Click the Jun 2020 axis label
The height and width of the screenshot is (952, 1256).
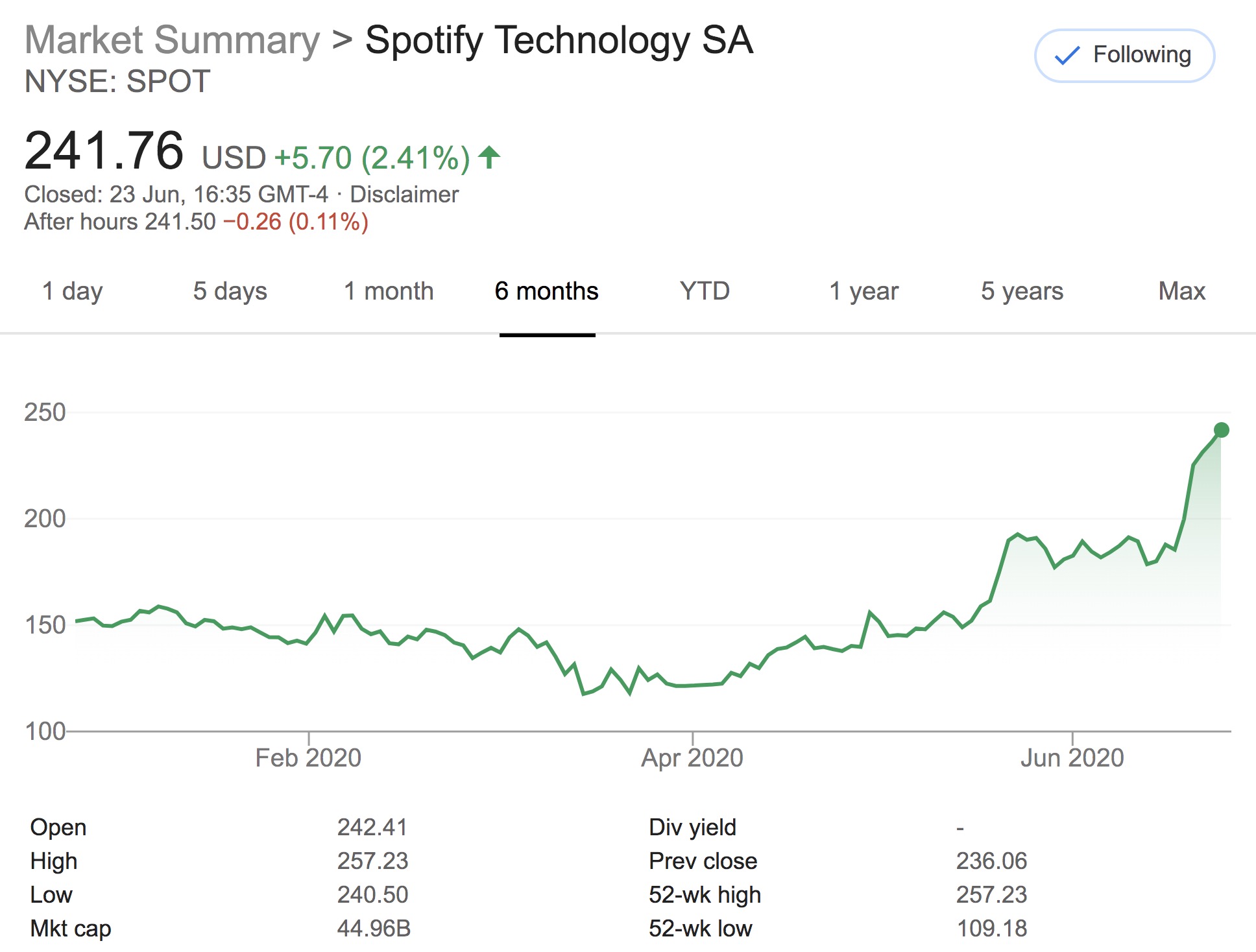(1072, 757)
